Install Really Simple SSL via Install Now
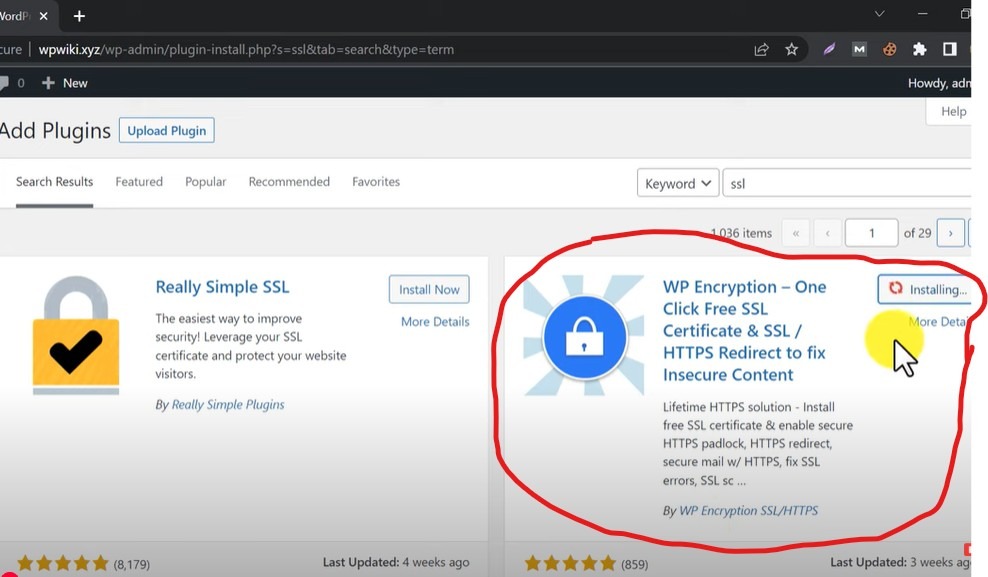The image size is (988, 577). 429,289
